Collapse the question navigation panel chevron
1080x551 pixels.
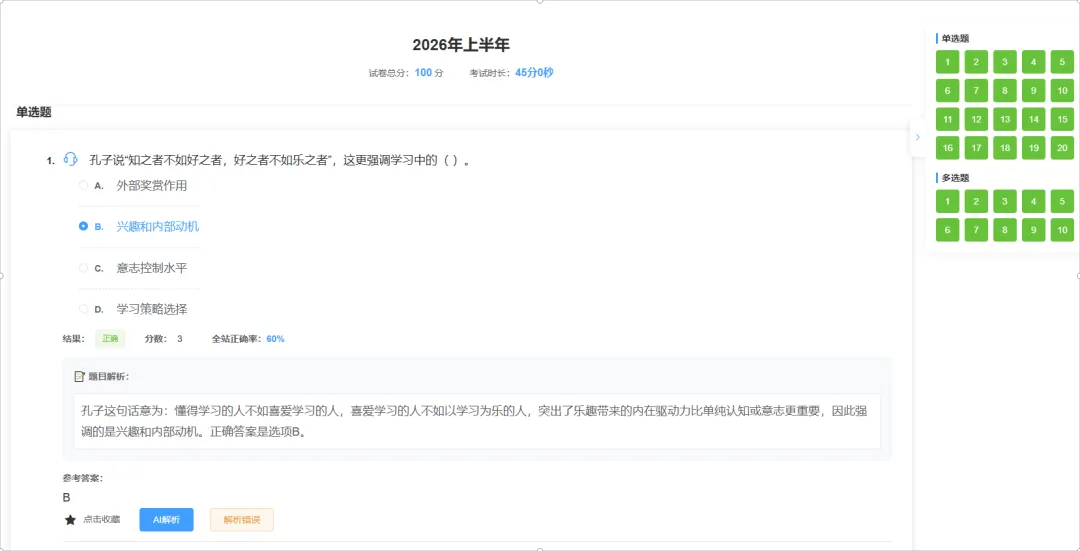(x=917, y=137)
